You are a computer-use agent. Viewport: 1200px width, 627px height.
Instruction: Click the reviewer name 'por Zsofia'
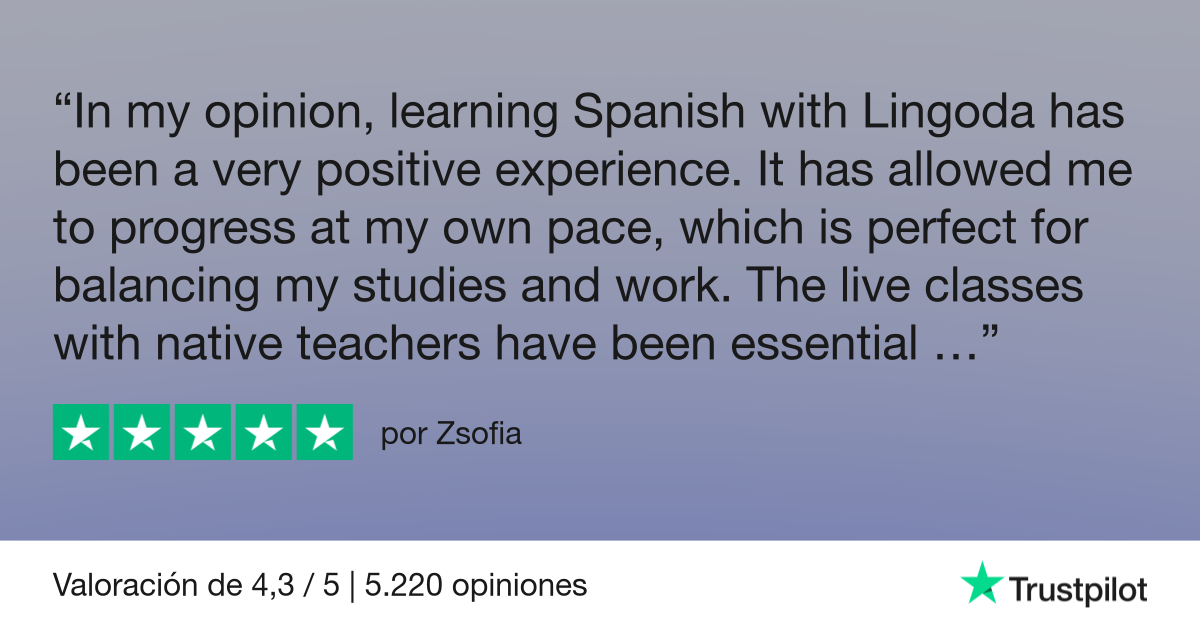pyautogui.click(x=452, y=436)
